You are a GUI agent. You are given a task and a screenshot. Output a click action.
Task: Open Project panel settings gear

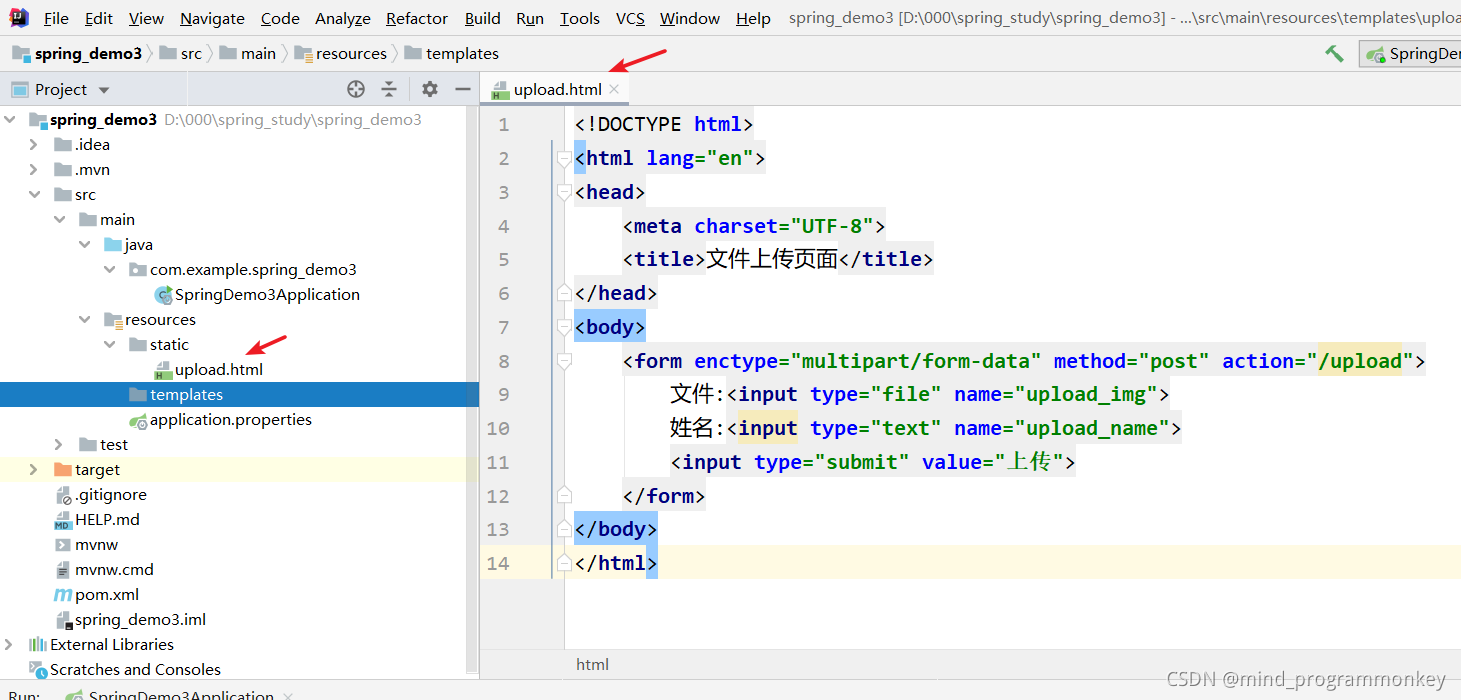tap(430, 89)
